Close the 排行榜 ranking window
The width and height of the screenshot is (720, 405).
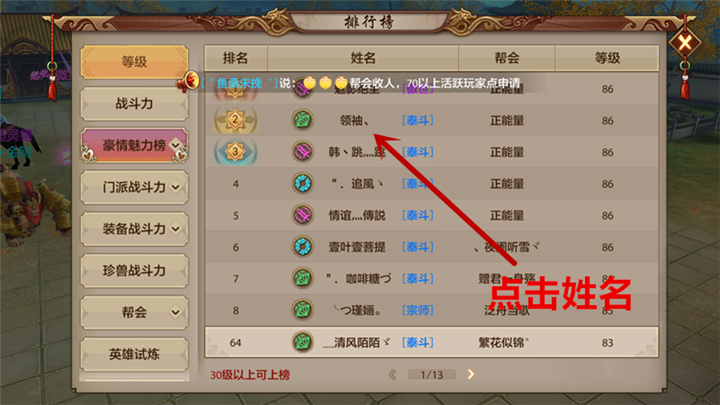coord(685,43)
